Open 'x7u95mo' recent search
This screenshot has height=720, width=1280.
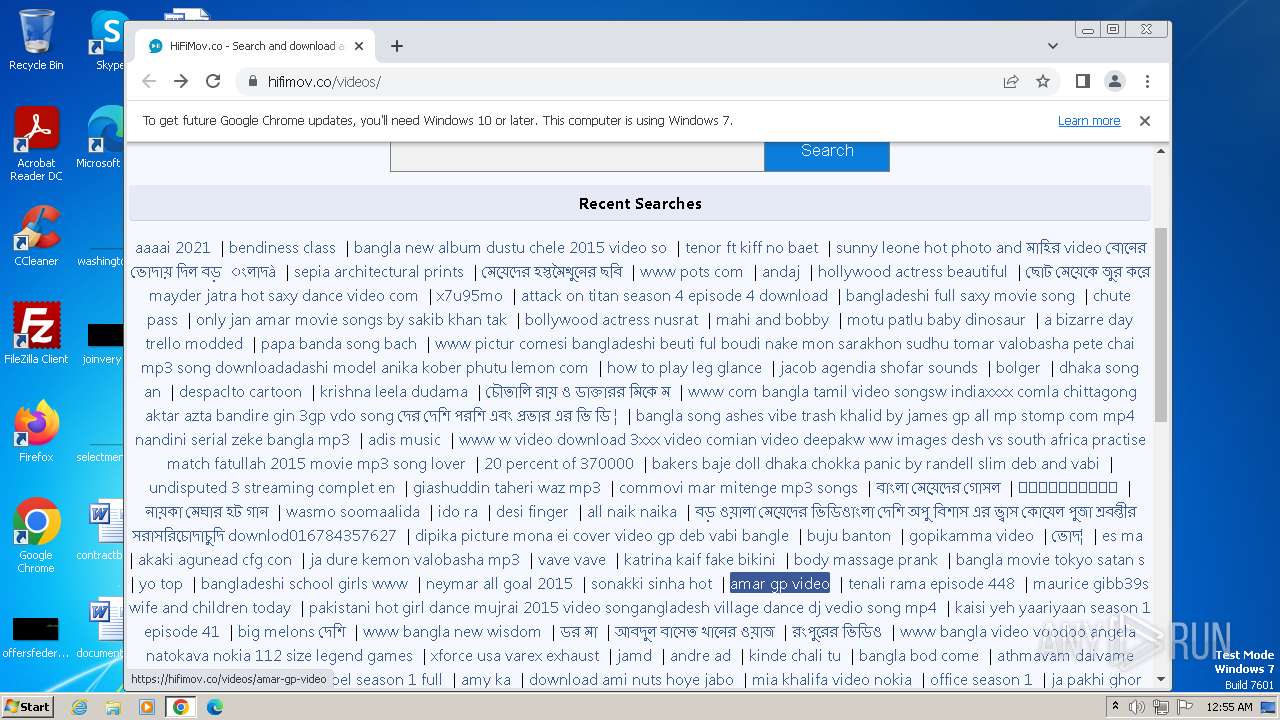click(x=469, y=296)
